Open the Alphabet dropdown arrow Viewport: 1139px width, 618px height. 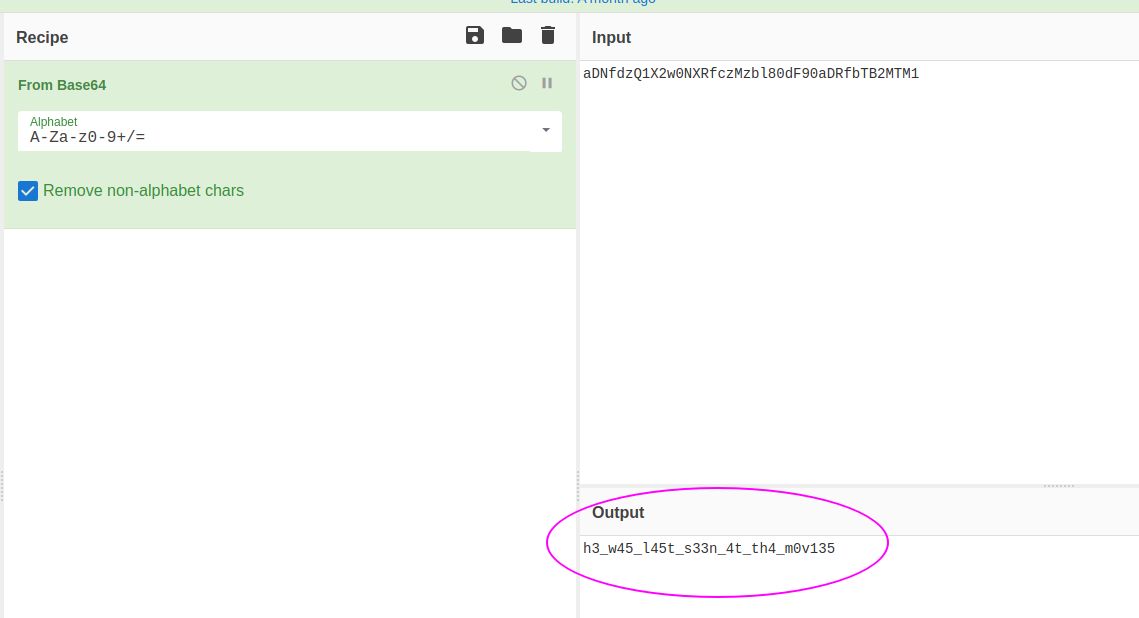pyautogui.click(x=546, y=131)
